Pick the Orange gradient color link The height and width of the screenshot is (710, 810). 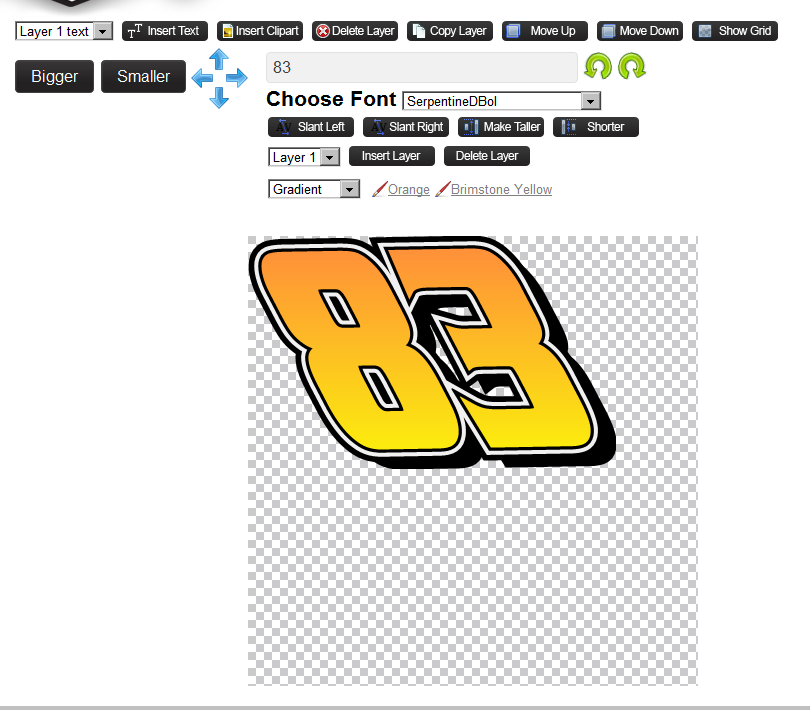(409, 190)
